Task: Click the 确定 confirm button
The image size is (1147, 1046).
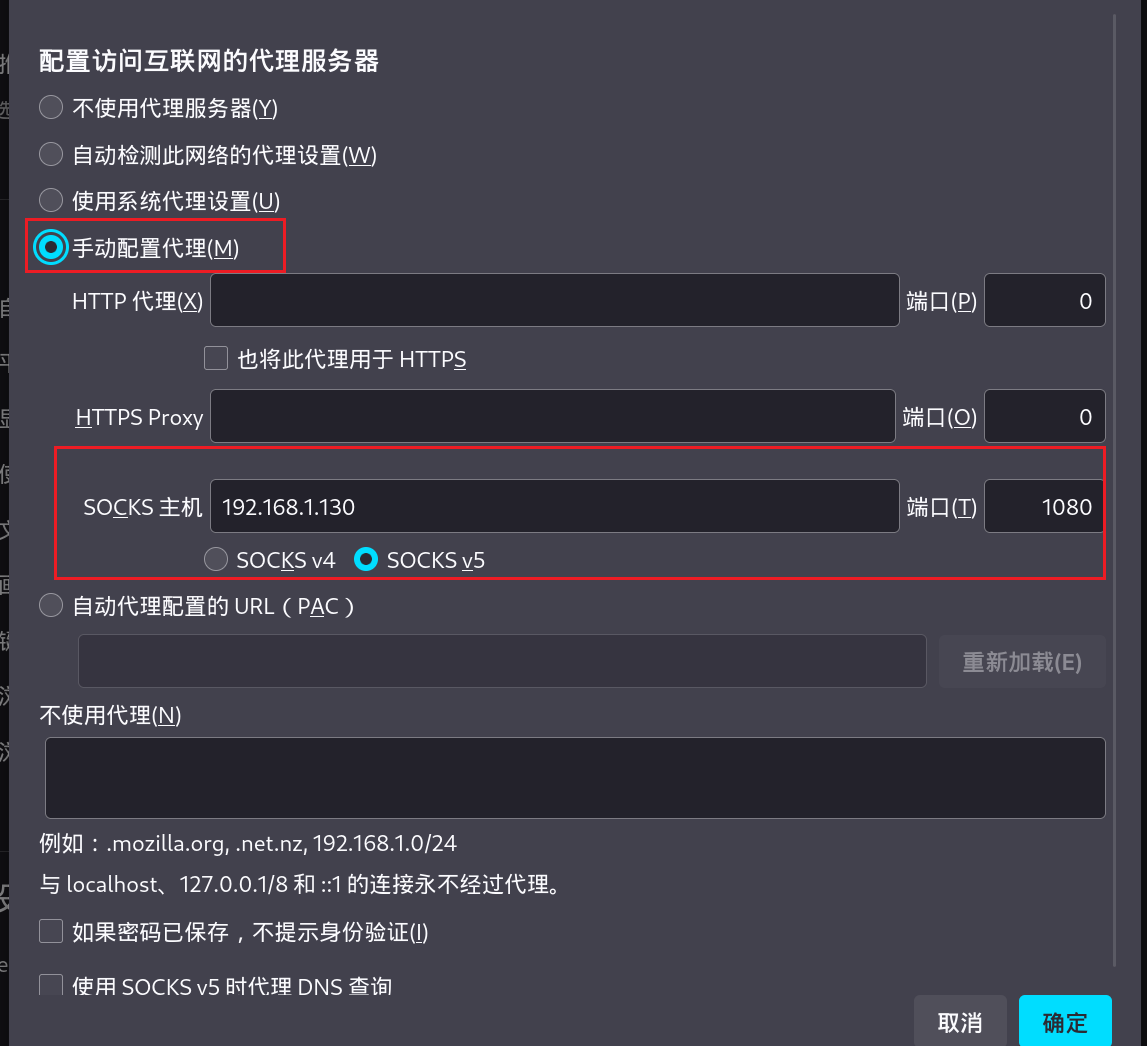Action: point(1065,1022)
